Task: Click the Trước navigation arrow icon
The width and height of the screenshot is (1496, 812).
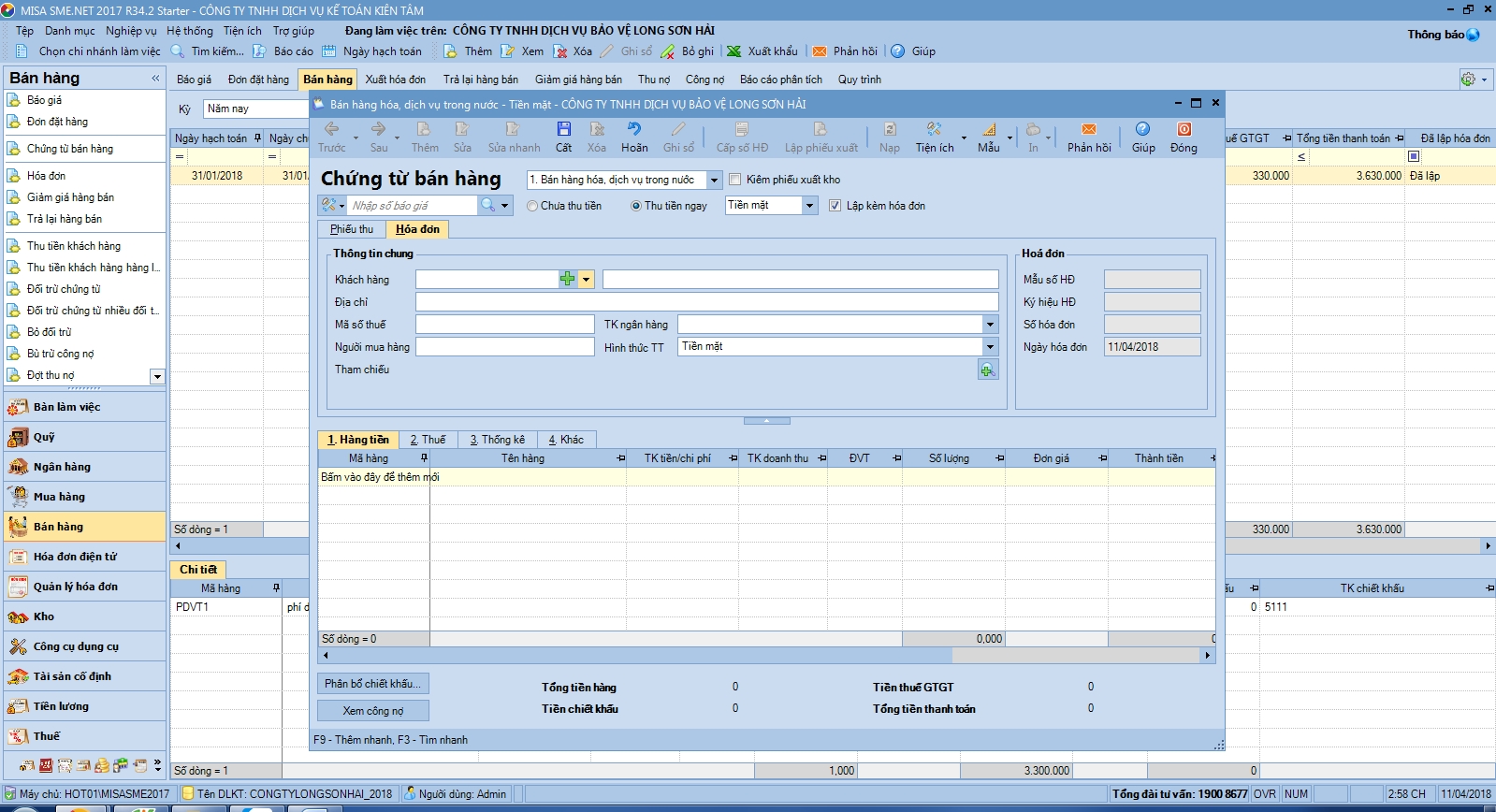Action: (x=331, y=129)
